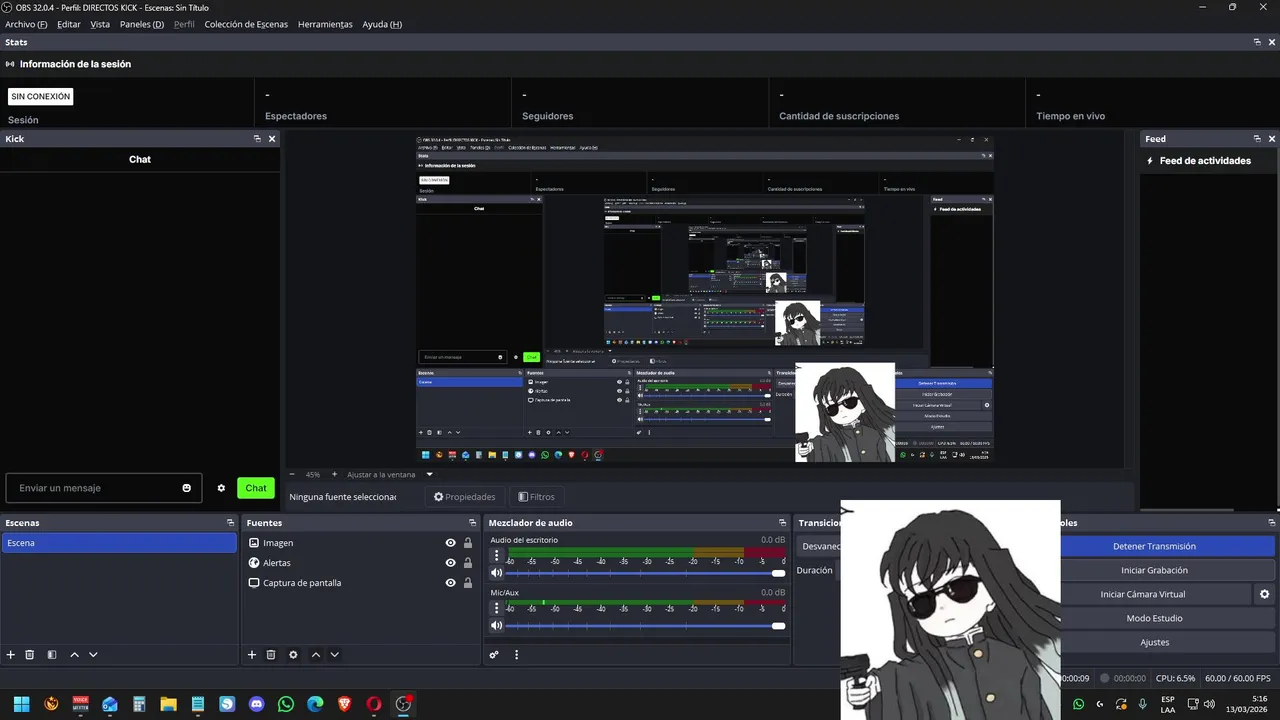This screenshot has height=720, width=1280.
Task: Open options menu for Audio del escritorio
Action: coord(497,555)
